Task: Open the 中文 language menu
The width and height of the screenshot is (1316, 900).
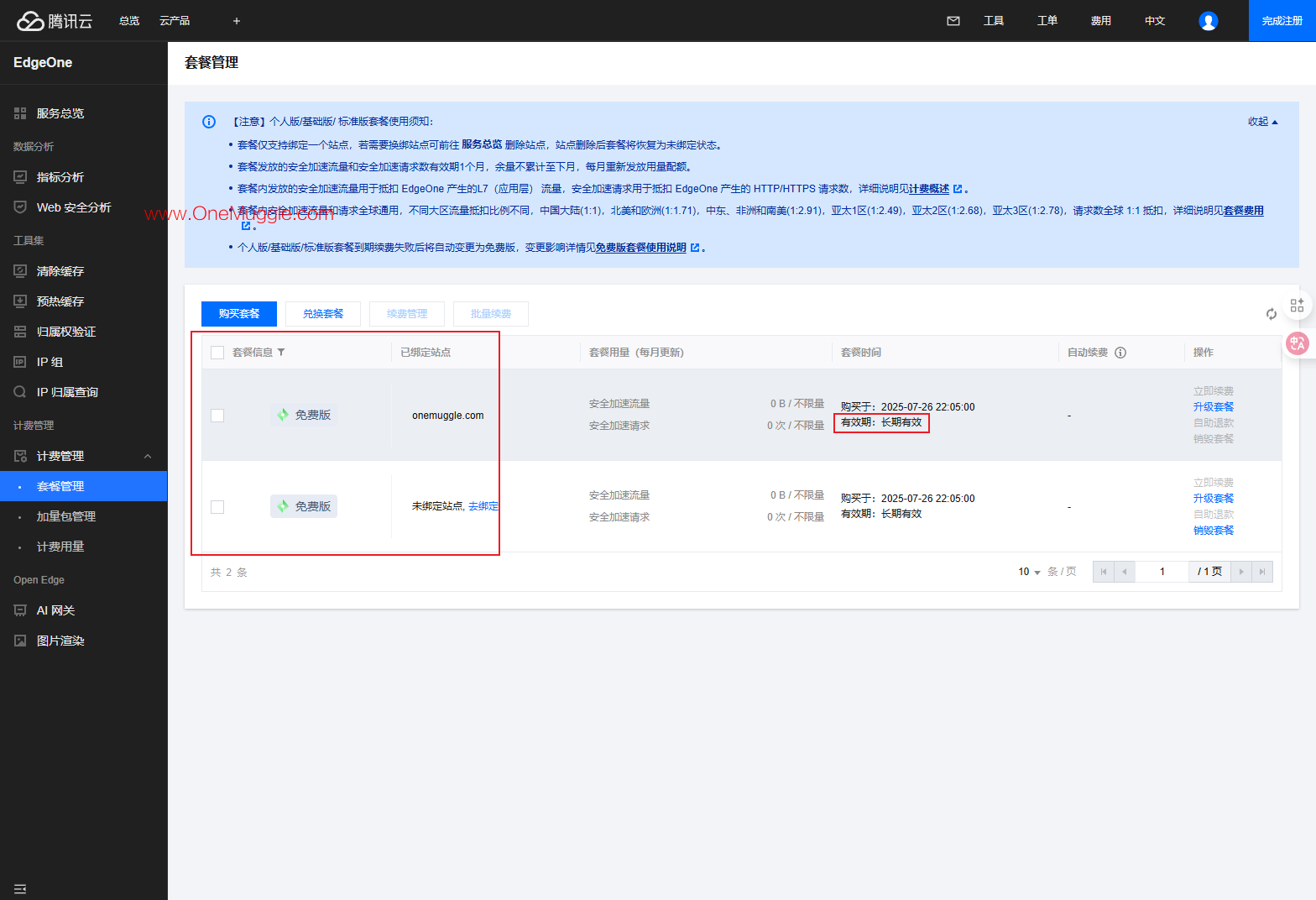Action: coord(1155,21)
